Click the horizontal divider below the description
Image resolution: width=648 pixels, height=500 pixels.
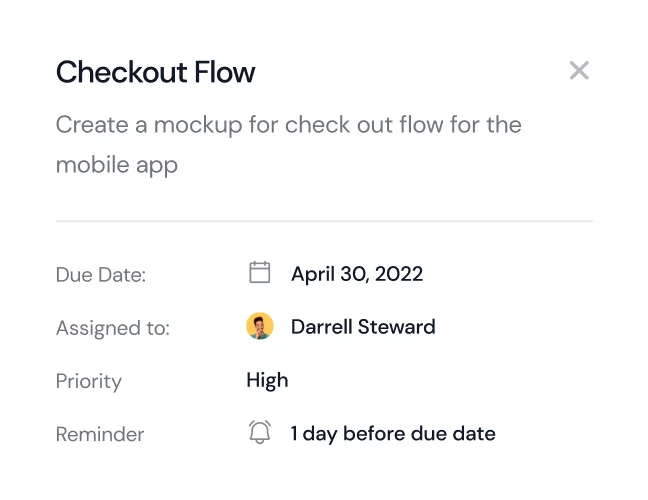(x=324, y=220)
